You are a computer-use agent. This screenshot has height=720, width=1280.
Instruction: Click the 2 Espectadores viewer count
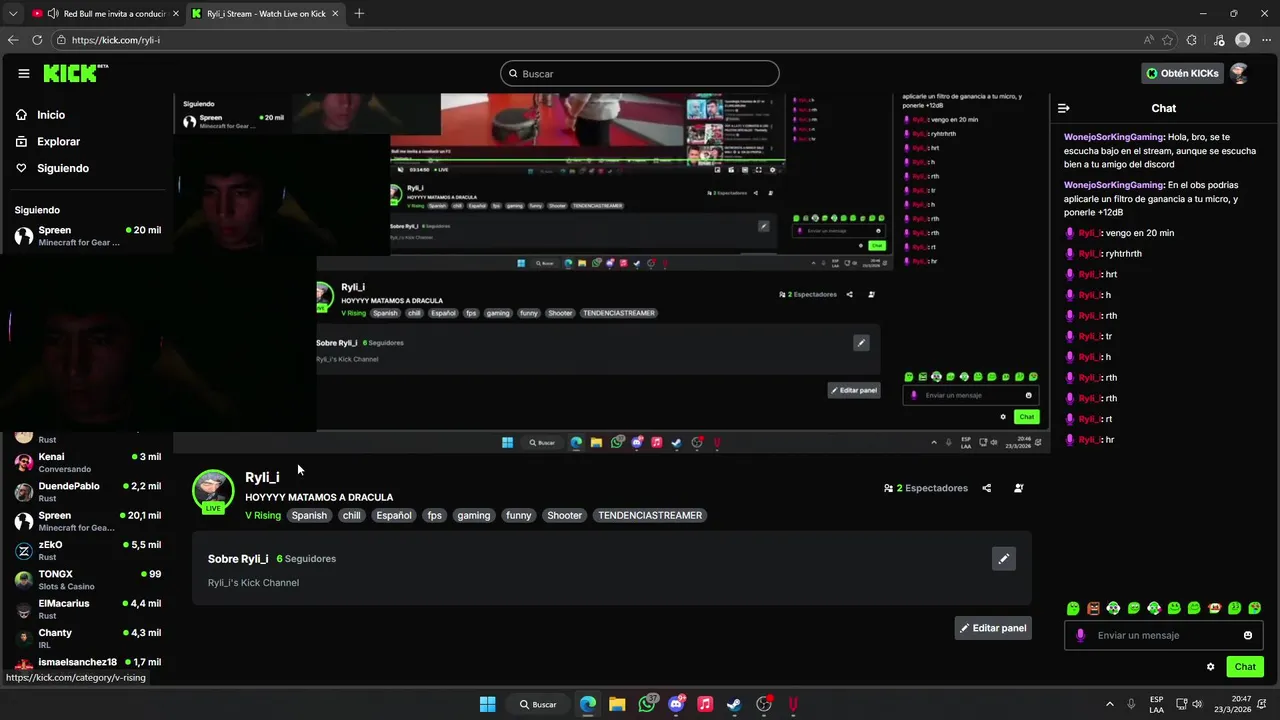point(926,488)
